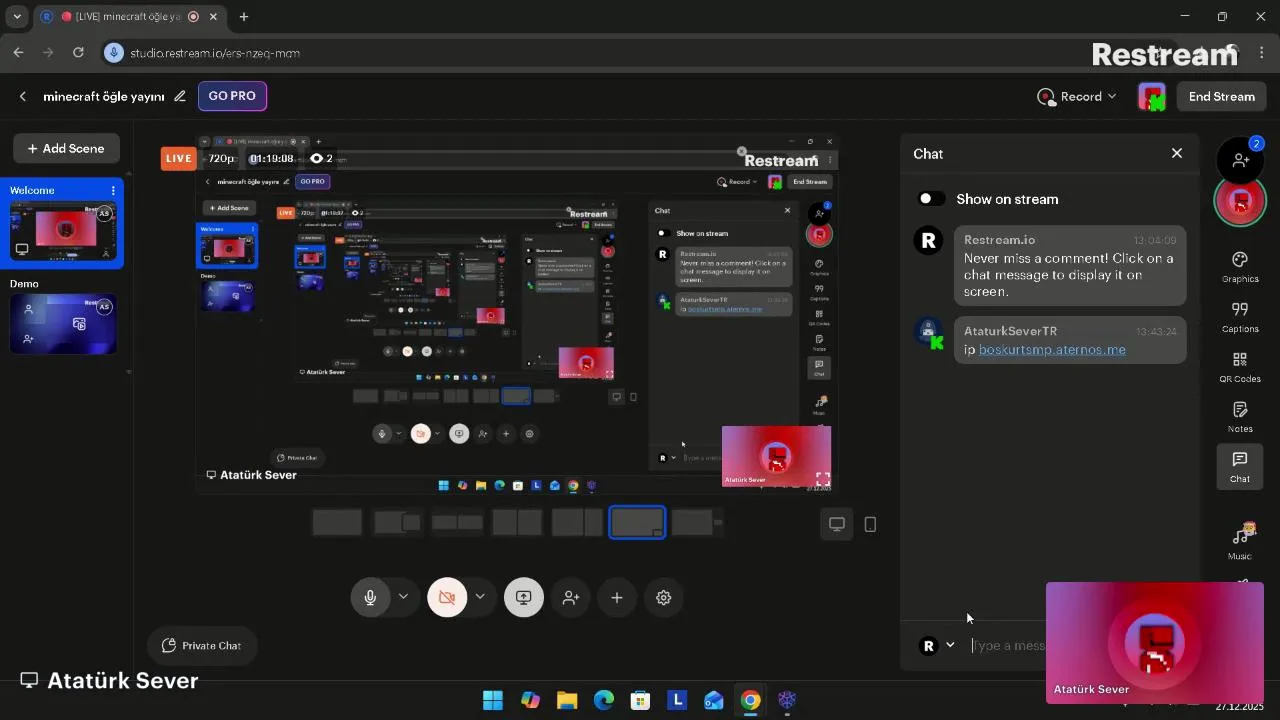The height and width of the screenshot is (720, 1280).
Task: Select the AtaturkSeverTR chat message
Action: coord(1070,340)
